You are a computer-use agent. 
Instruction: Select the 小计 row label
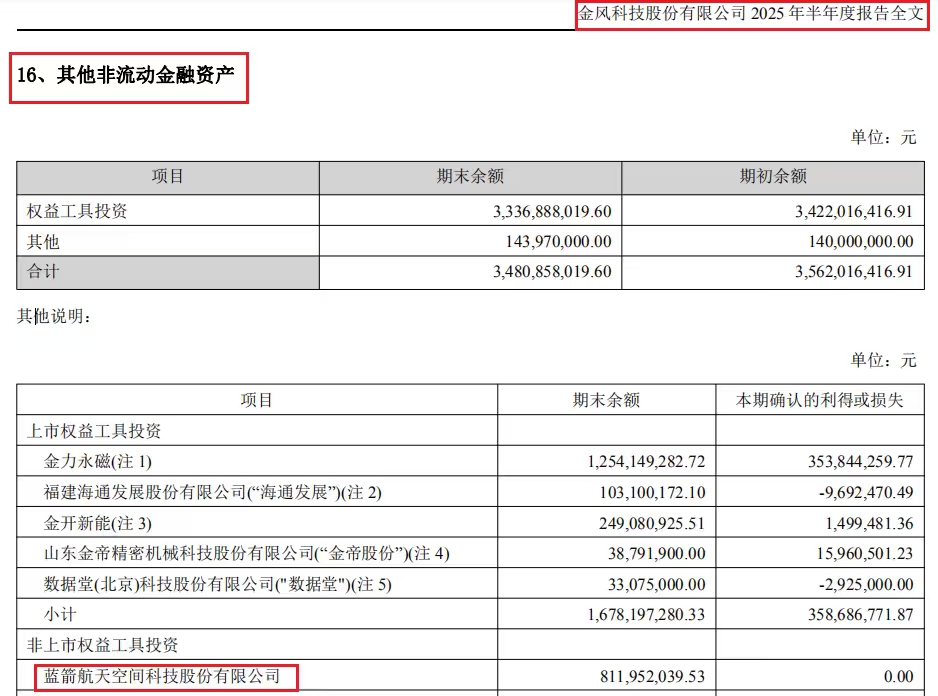click(x=60, y=615)
